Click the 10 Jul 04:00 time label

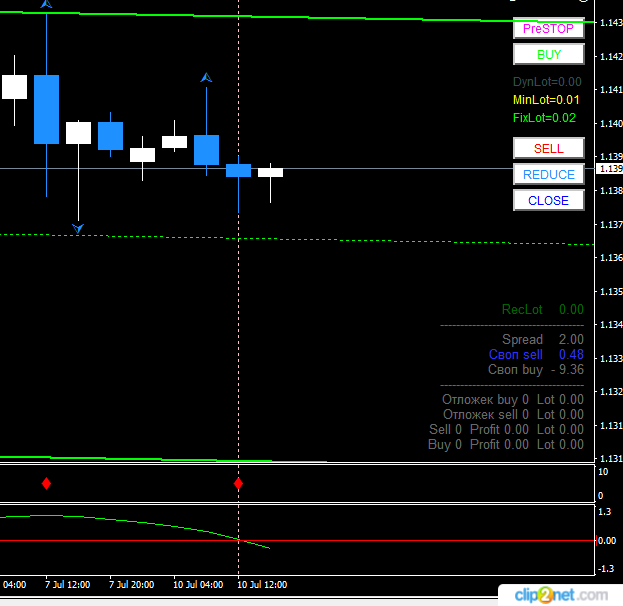pyautogui.click(x=198, y=585)
